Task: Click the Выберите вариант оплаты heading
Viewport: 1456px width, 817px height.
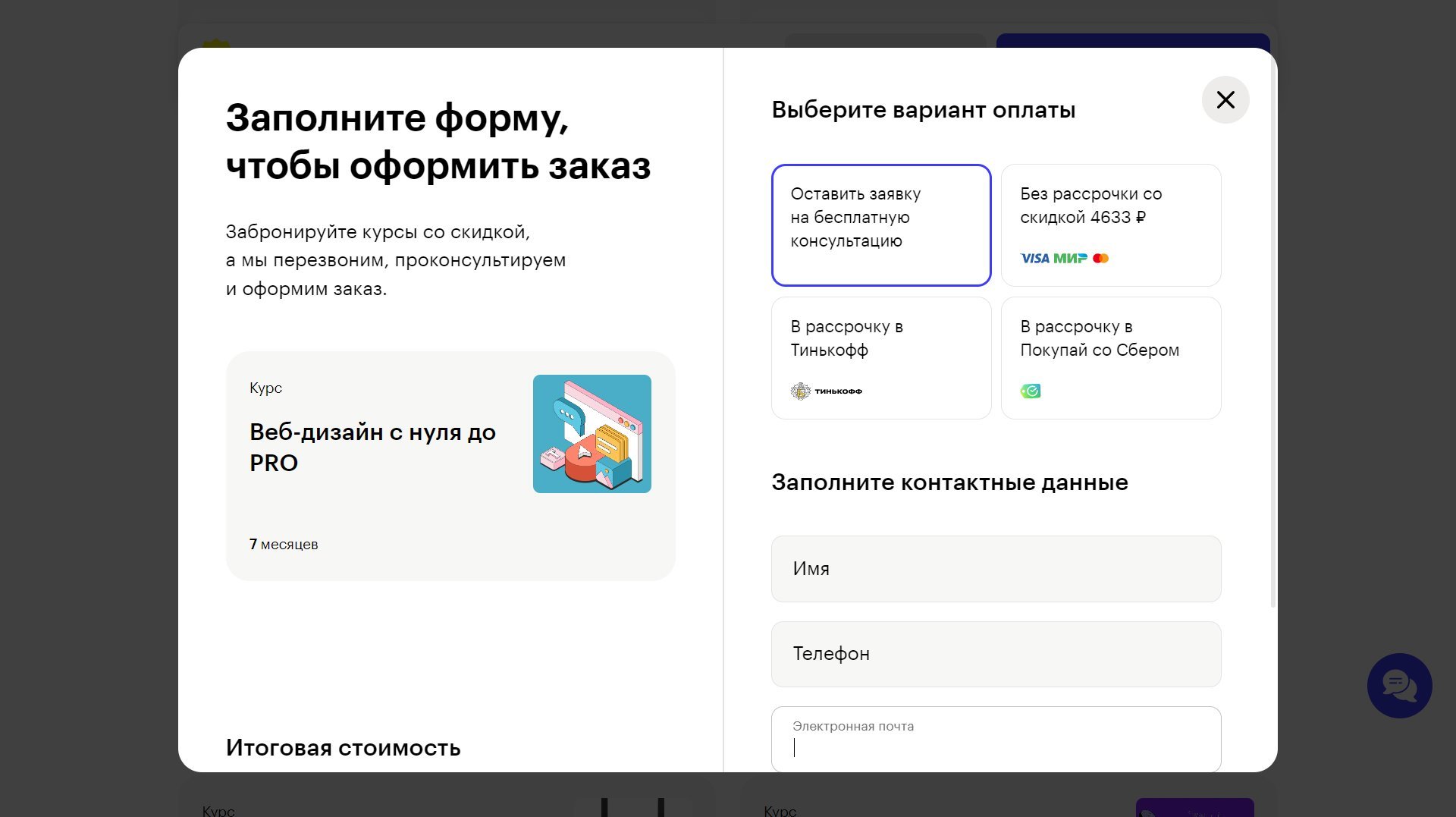Action: pyautogui.click(x=923, y=110)
